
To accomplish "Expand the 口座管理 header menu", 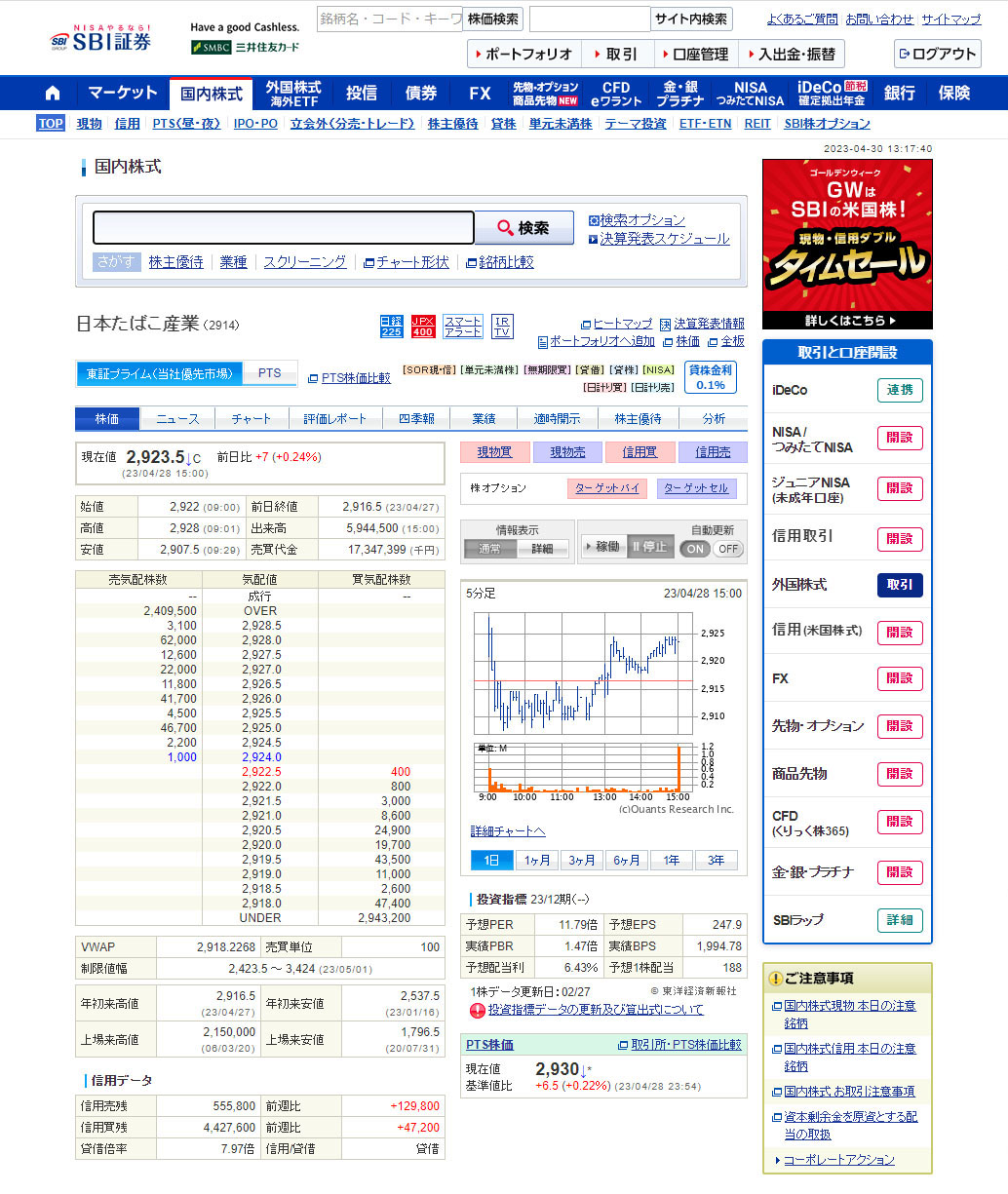I will [694, 55].
